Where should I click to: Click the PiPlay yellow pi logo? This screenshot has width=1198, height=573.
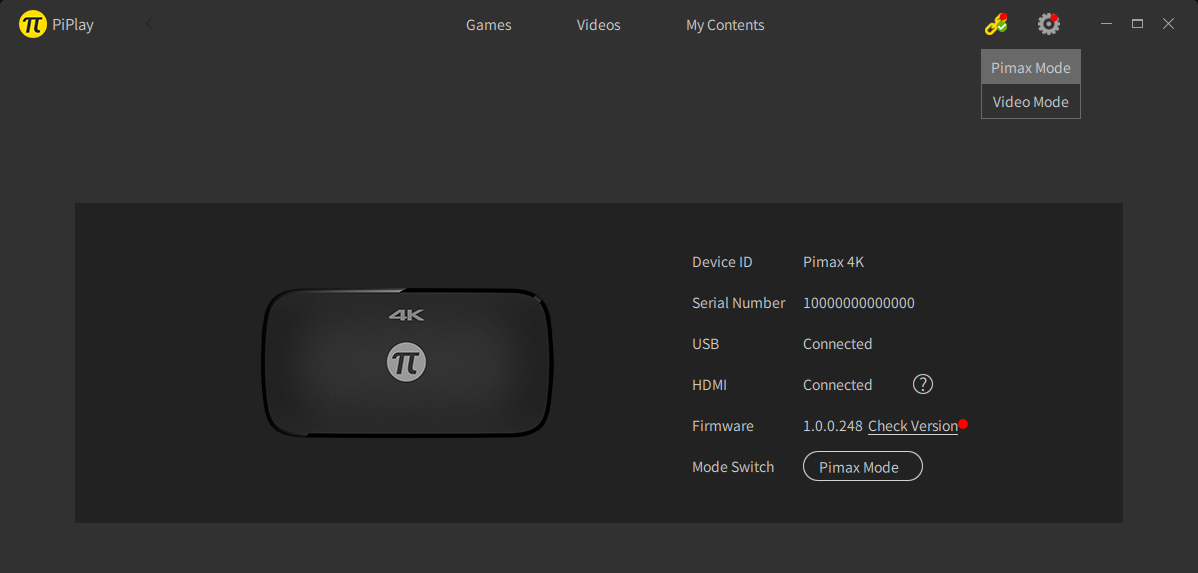click(33, 24)
